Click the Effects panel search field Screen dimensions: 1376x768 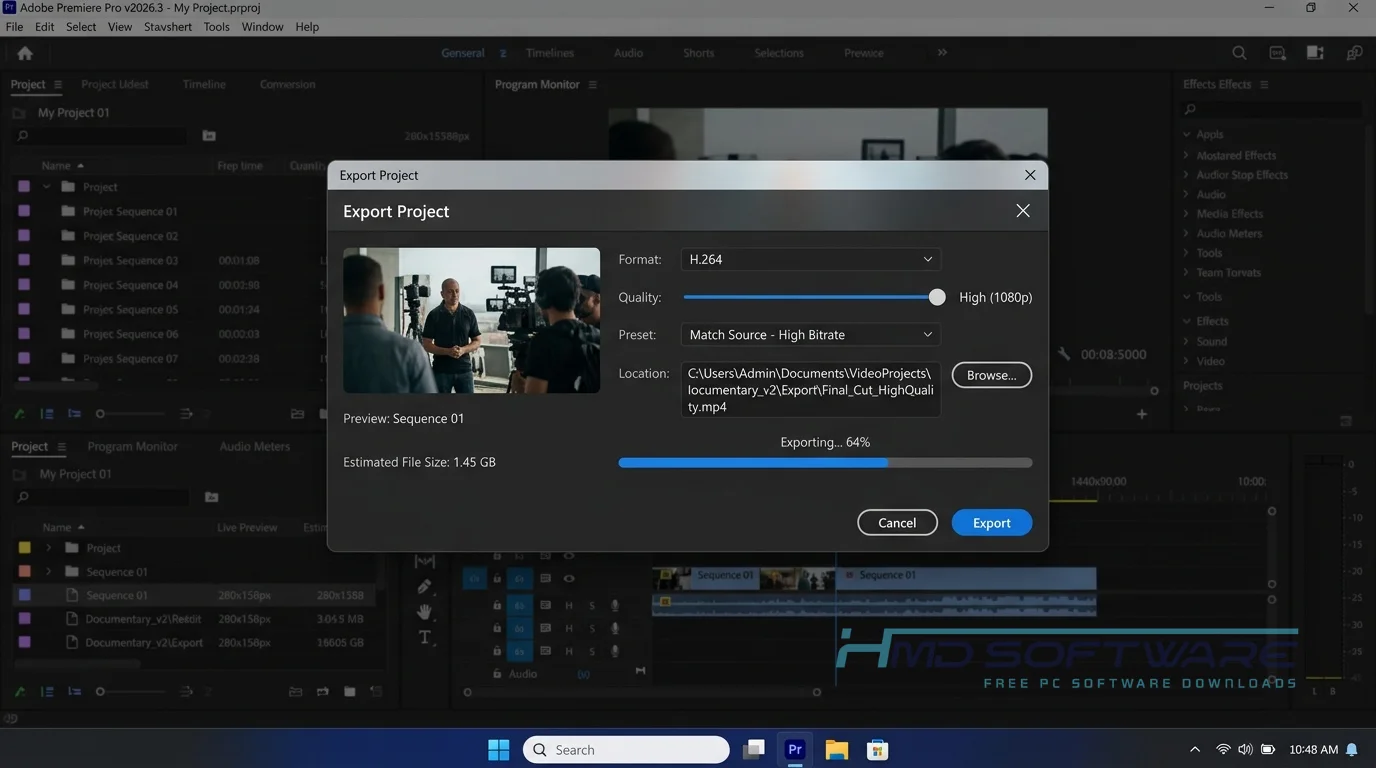(x=1271, y=109)
